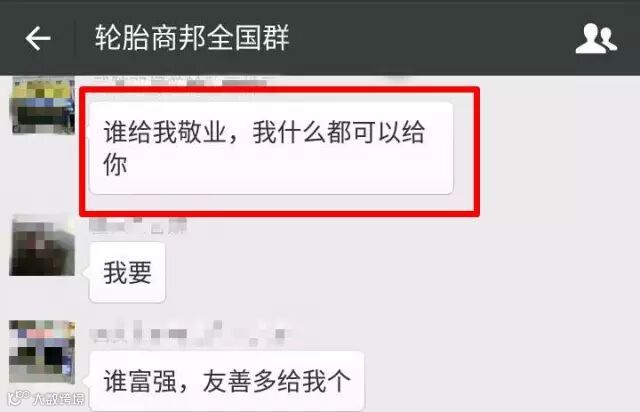Tap the back arrow in header

coord(38,38)
